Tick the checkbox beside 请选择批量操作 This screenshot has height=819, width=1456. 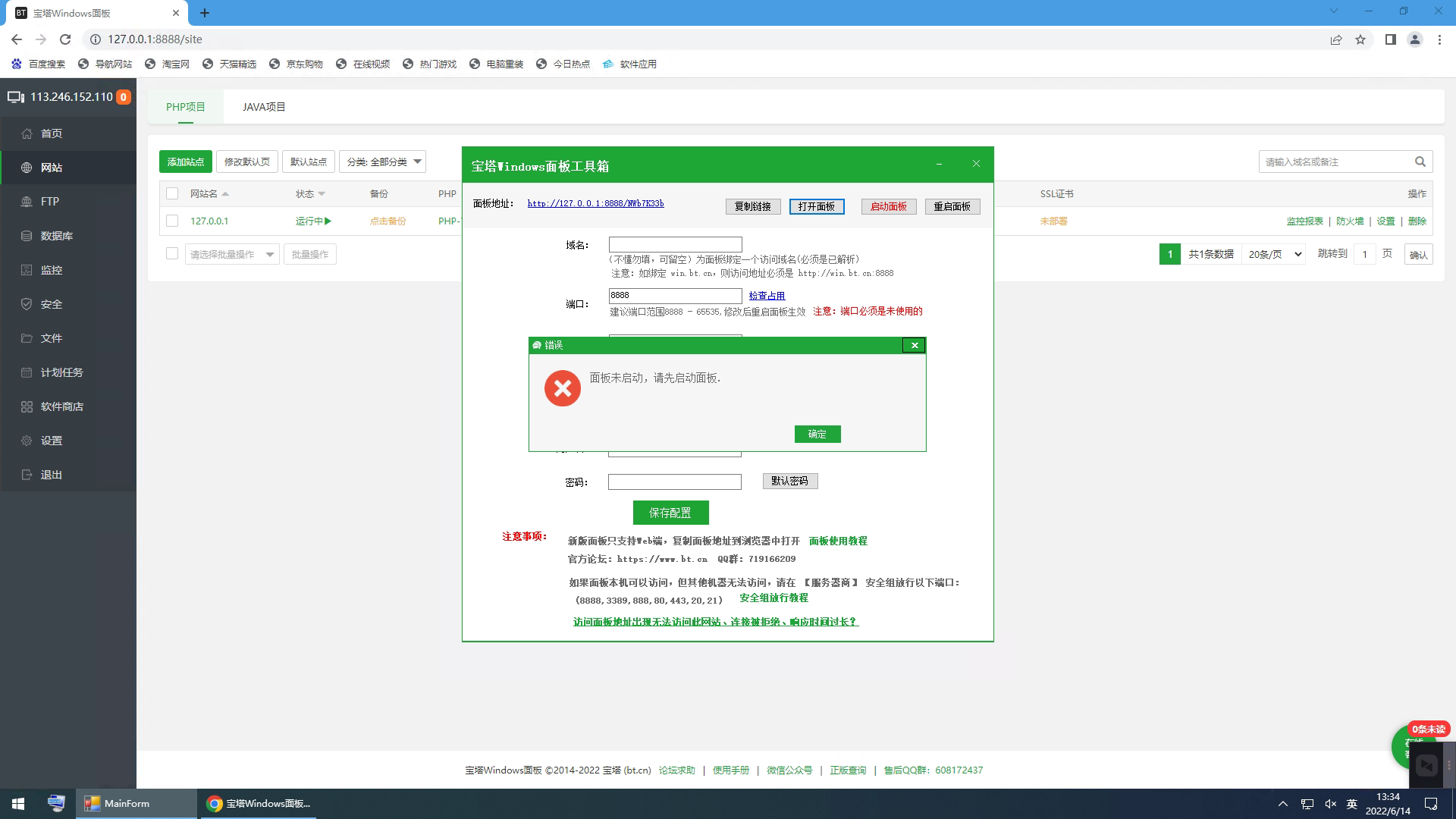[x=172, y=253]
